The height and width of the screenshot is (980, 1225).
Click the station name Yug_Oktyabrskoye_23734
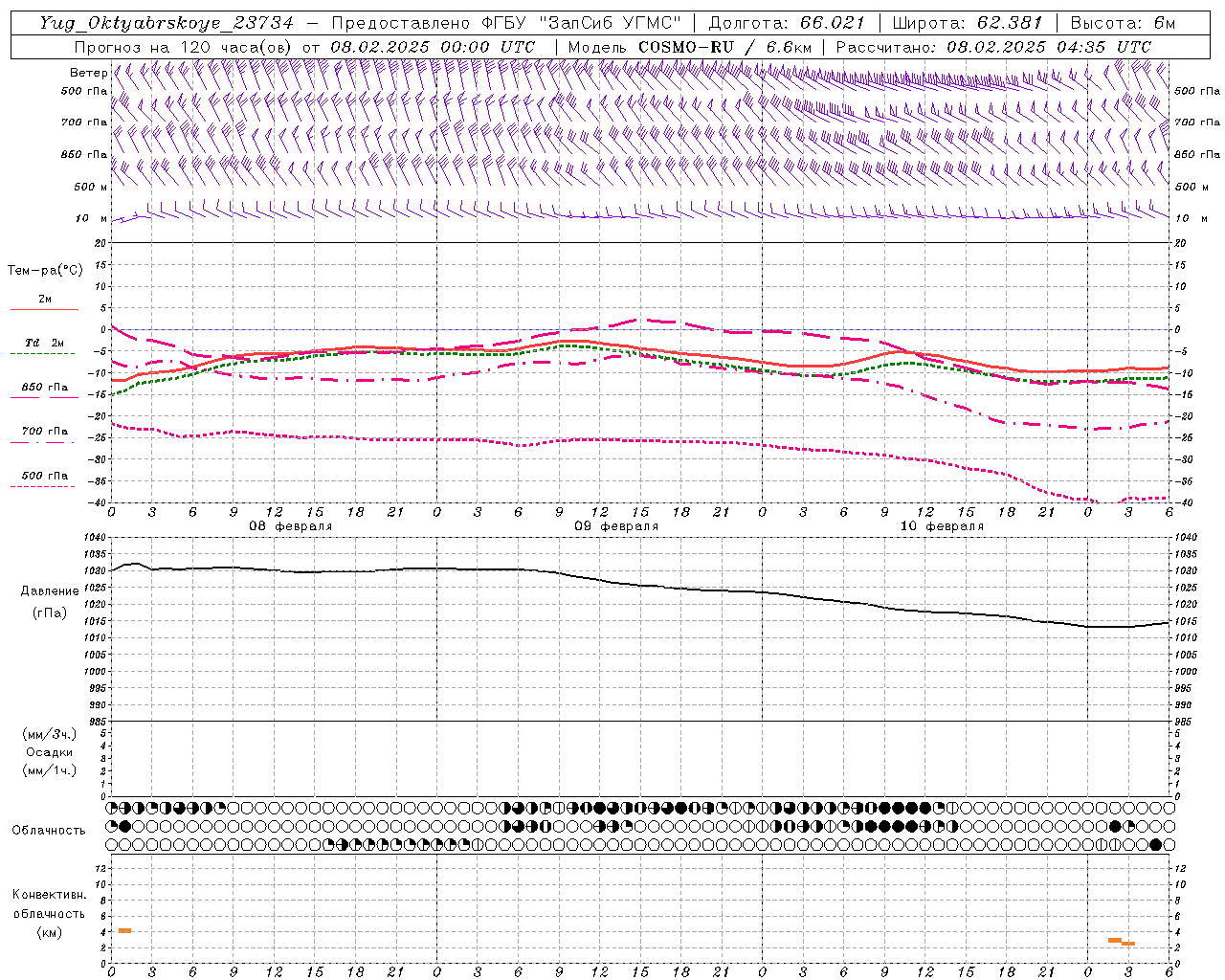pos(167,23)
